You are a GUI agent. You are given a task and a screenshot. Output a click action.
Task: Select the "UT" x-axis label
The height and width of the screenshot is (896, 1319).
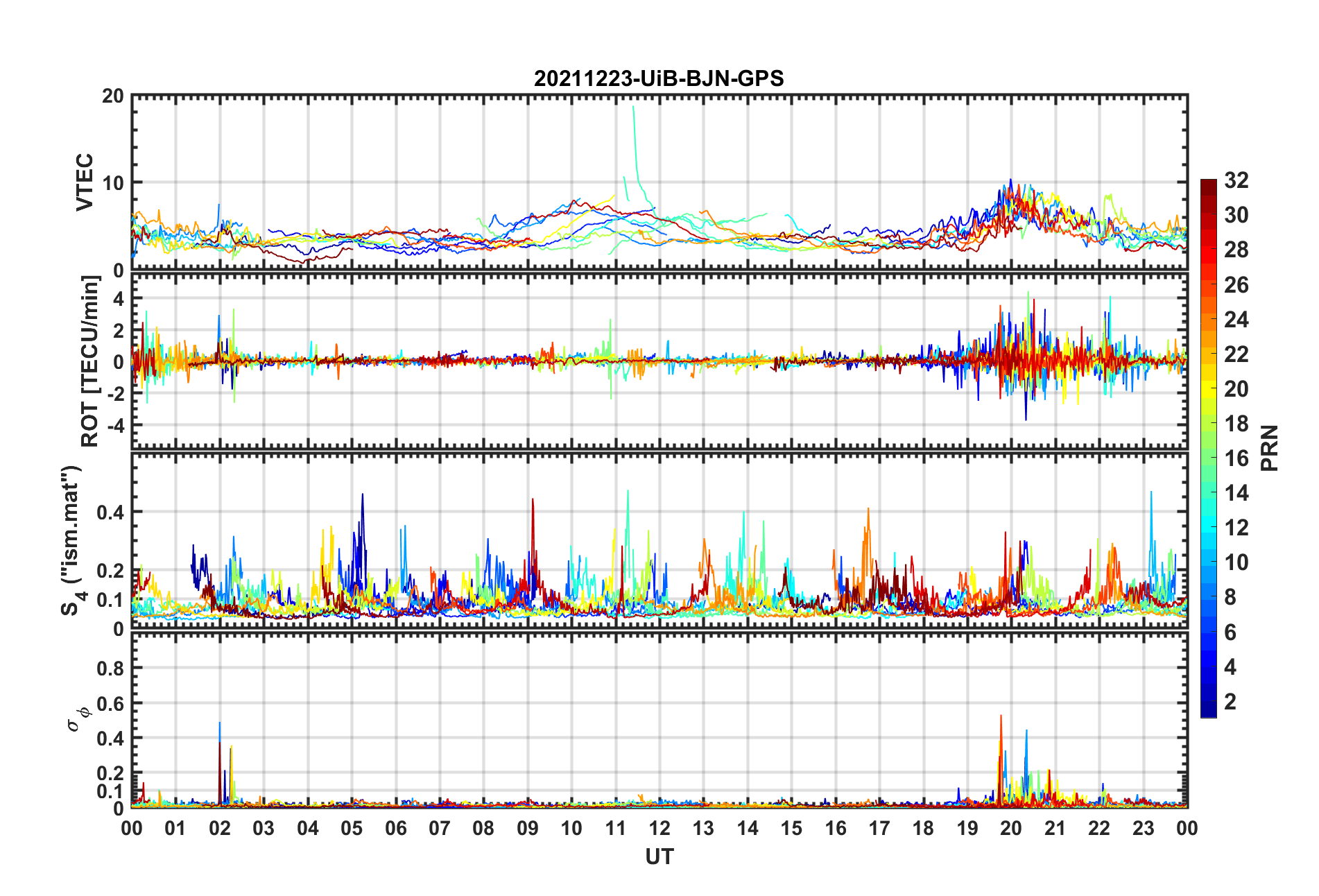point(659,857)
